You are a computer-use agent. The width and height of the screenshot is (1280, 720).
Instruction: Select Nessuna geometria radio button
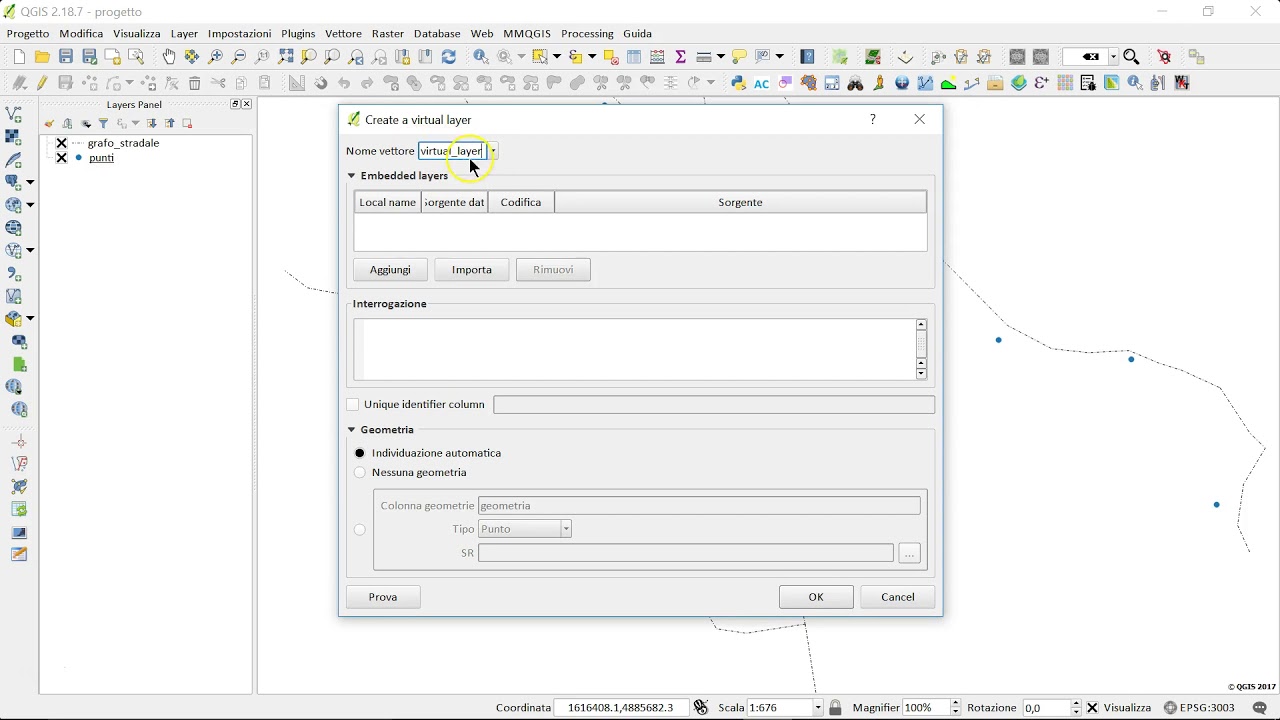click(x=360, y=473)
